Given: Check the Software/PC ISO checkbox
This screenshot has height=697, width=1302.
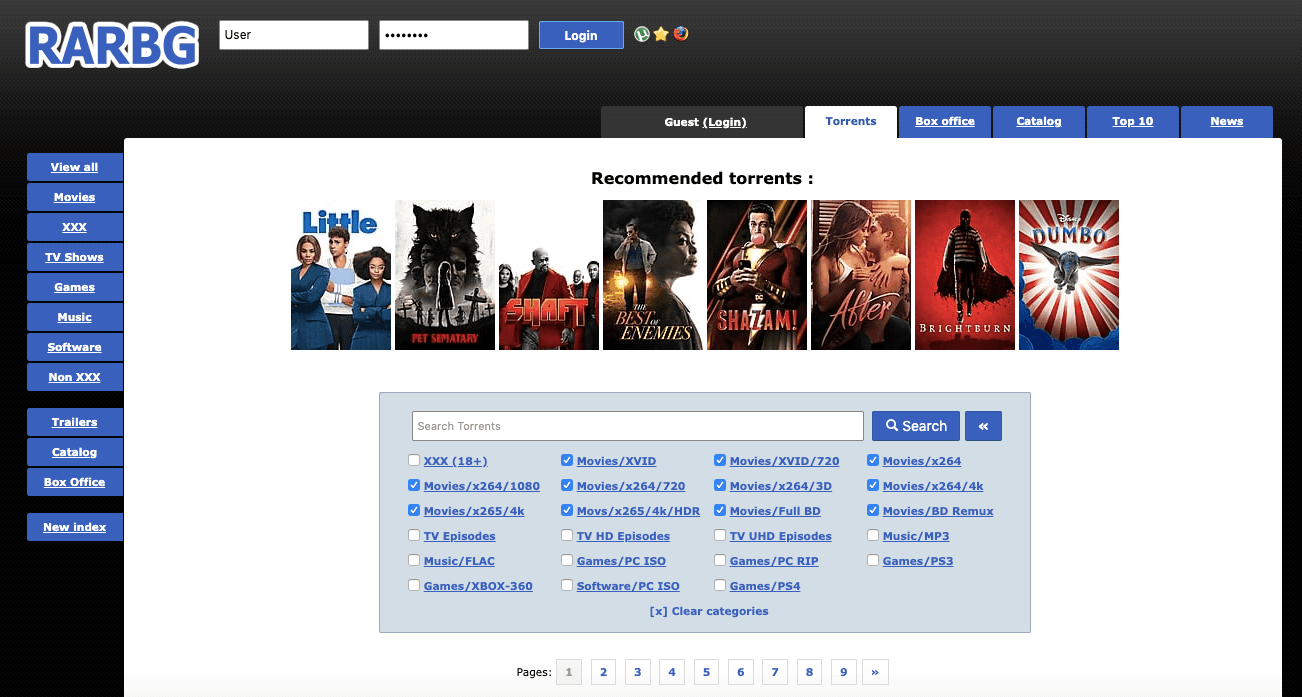Looking at the screenshot, I should 567,586.
